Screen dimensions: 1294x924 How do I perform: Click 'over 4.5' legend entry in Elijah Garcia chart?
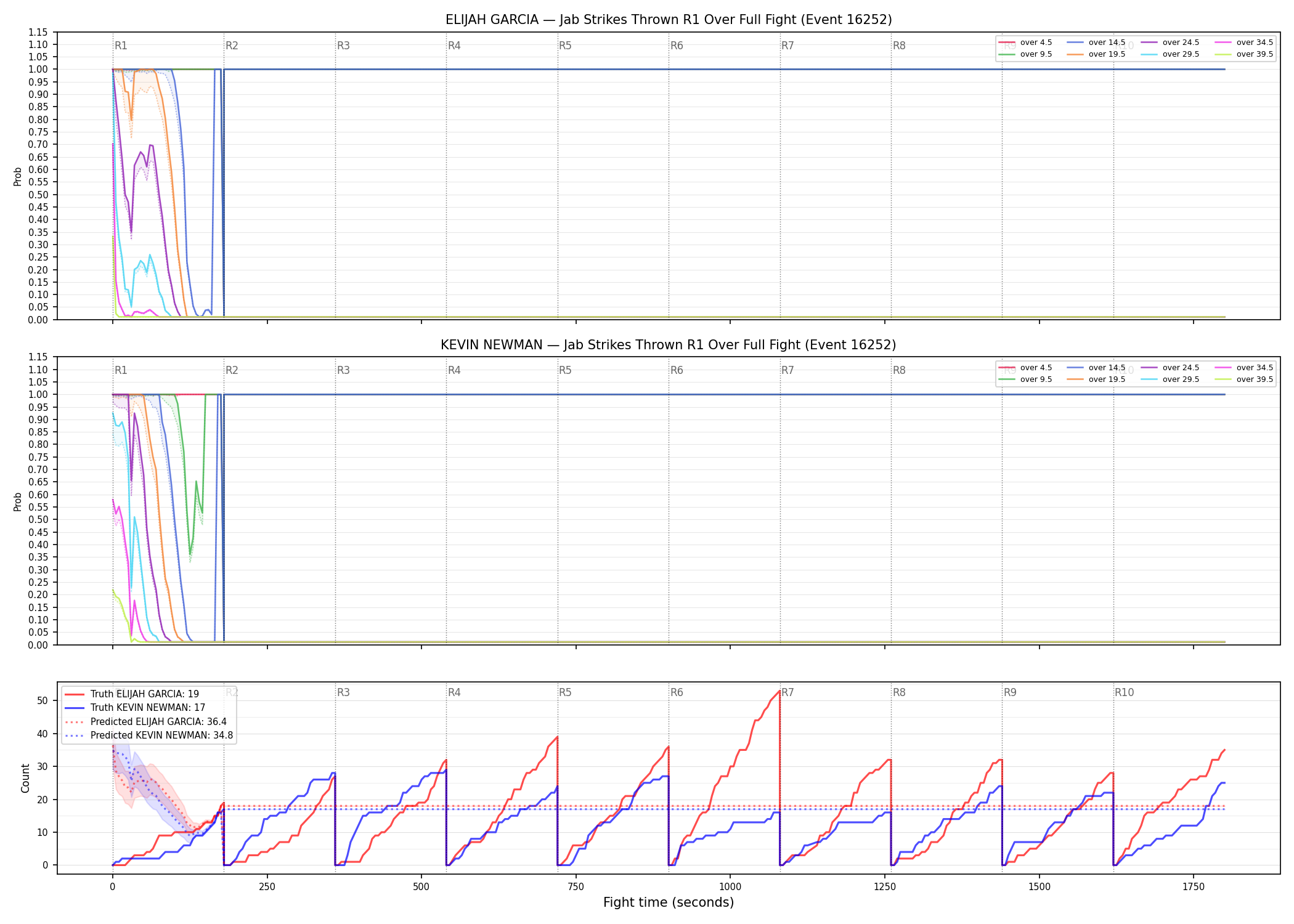(1025, 43)
